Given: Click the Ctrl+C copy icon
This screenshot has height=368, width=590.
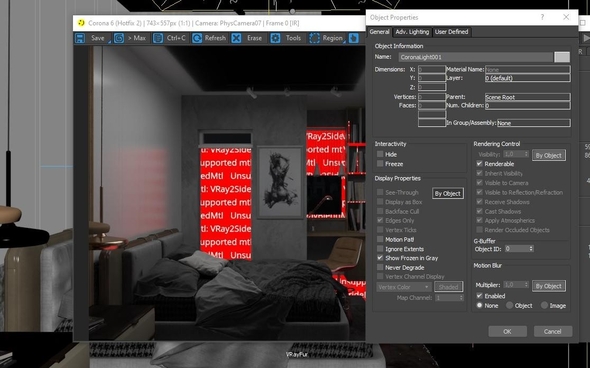Looking at the screenshot, I should (x=158, y=38).
